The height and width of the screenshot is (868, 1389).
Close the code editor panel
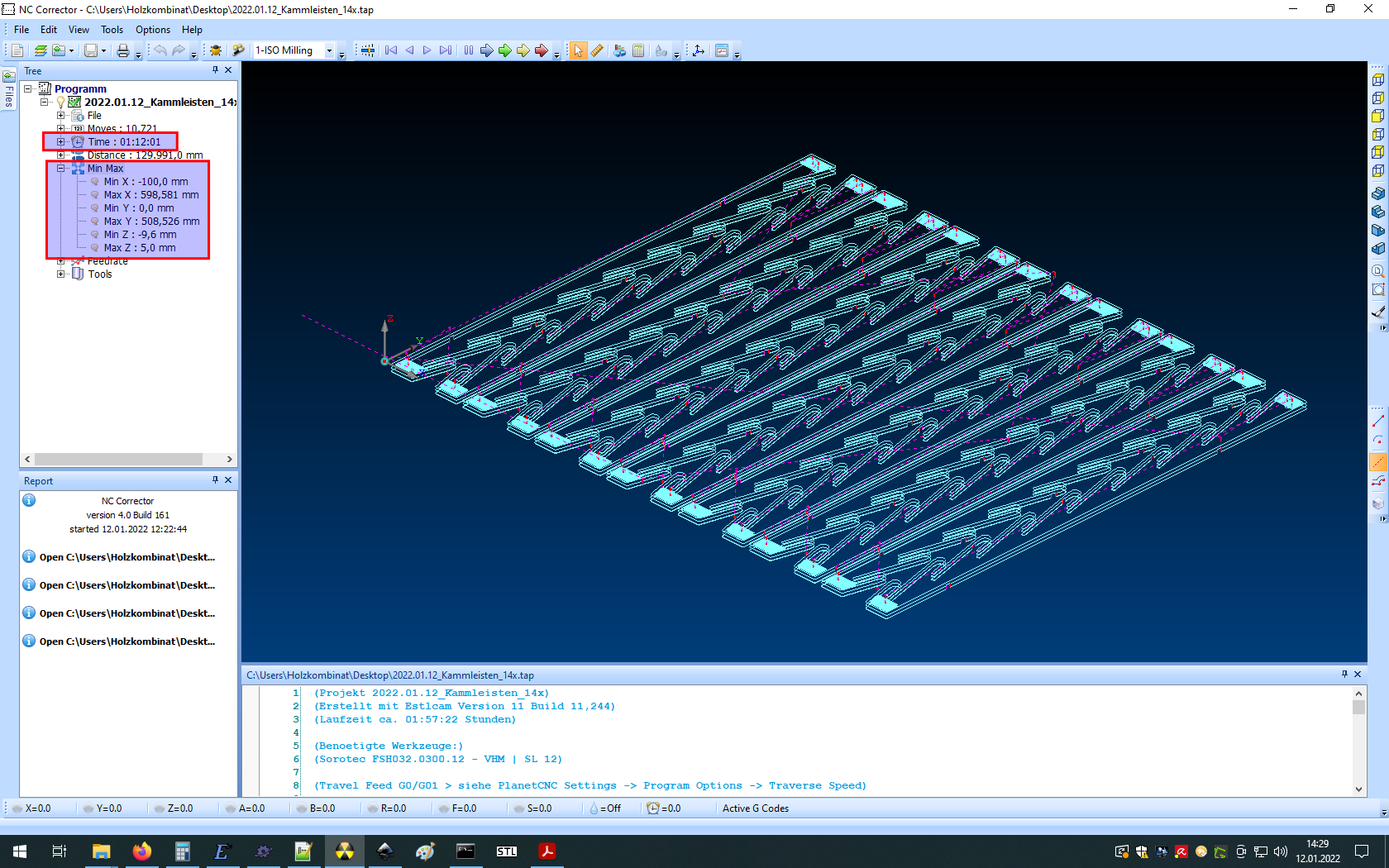tap(1358, 675)
